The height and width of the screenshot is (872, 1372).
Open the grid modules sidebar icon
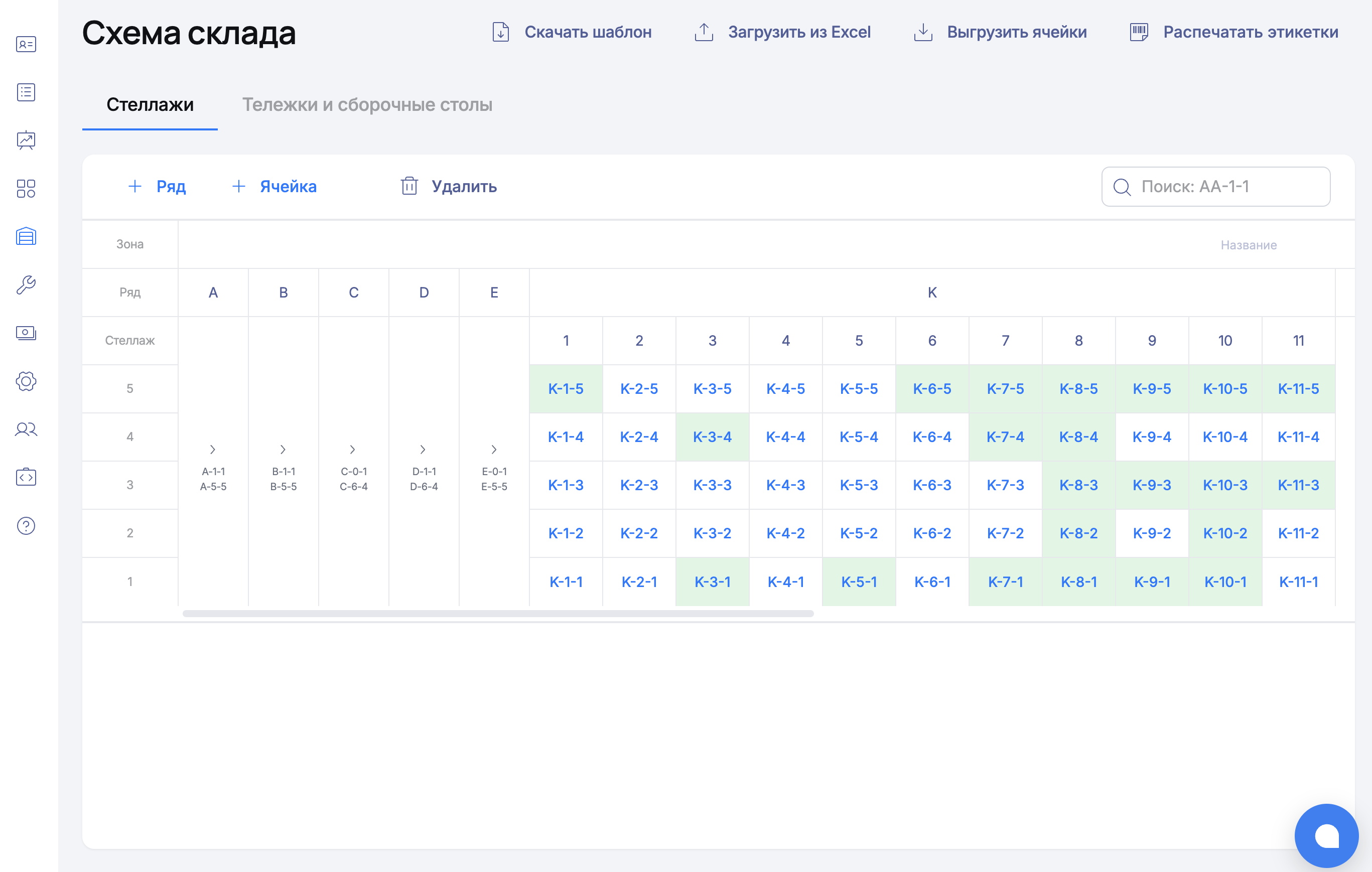coord(26,189)
